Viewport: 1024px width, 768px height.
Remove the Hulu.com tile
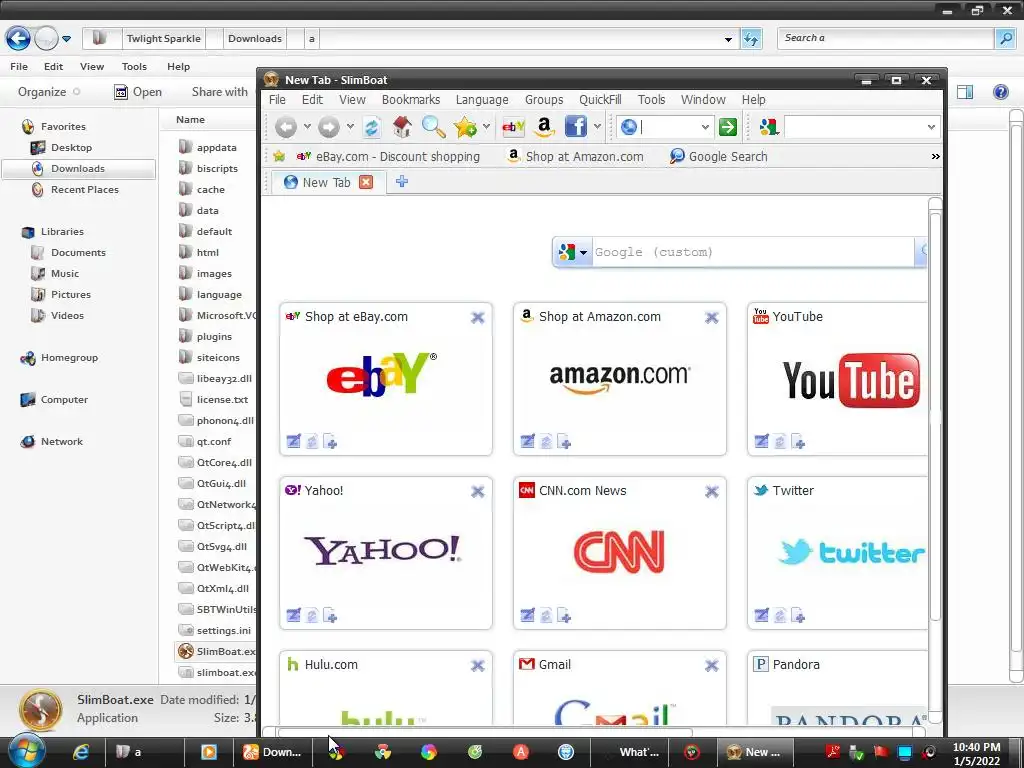(478, 665)
